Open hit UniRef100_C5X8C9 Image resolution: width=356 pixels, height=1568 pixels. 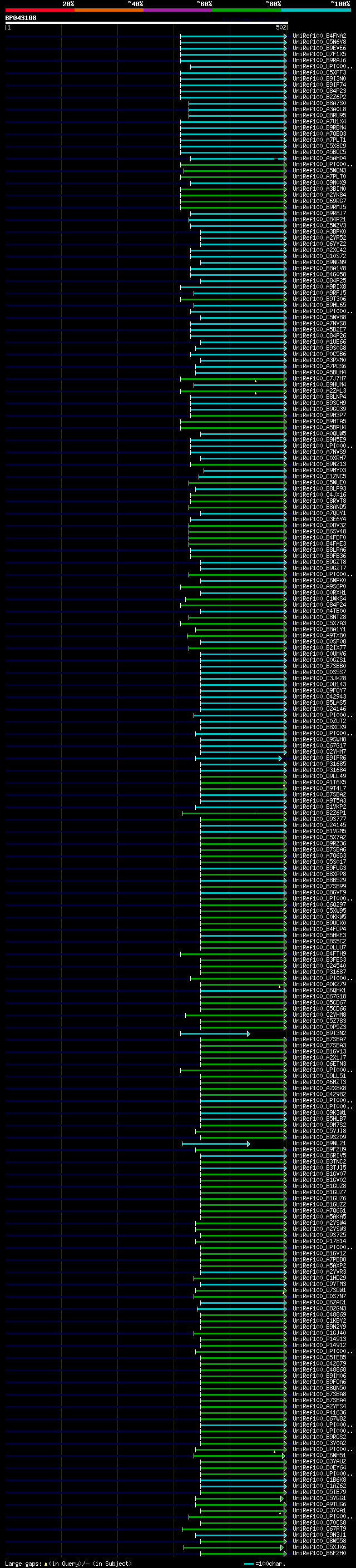point(319,146)
